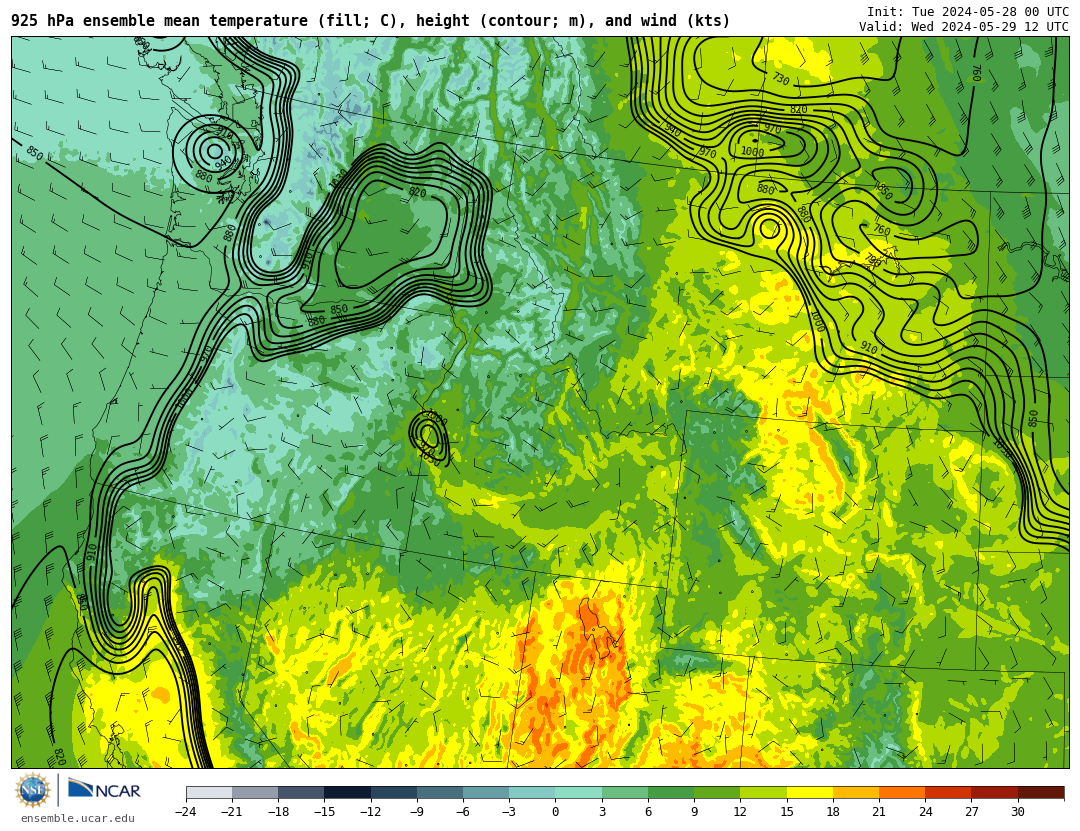Select the Valid: Wed 2024-05-29 12 UTC text
Image resolution: width=1080 pixels, height=831 pixels.
tap(964, 27)
